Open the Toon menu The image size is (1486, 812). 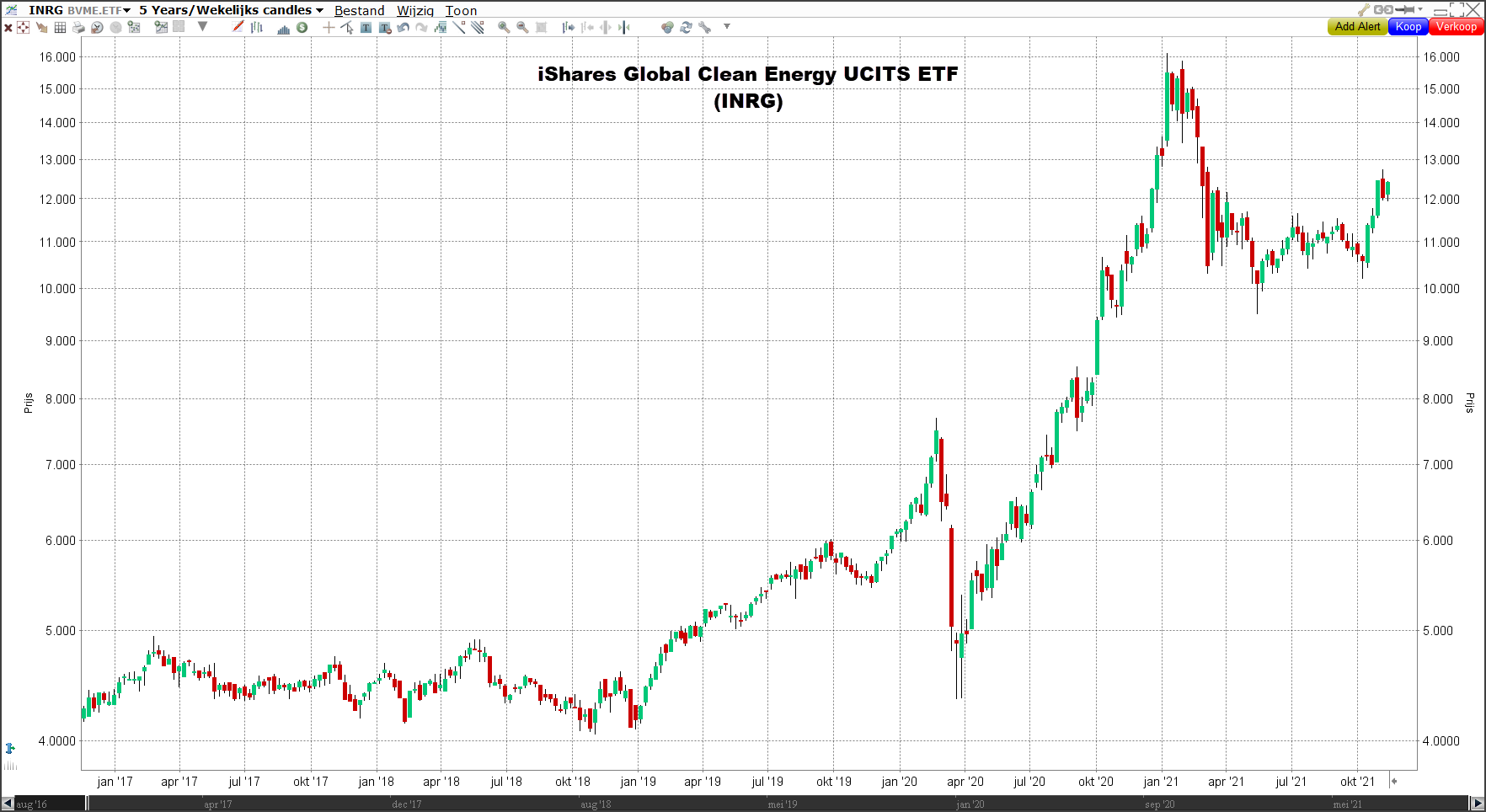[461, 11]
